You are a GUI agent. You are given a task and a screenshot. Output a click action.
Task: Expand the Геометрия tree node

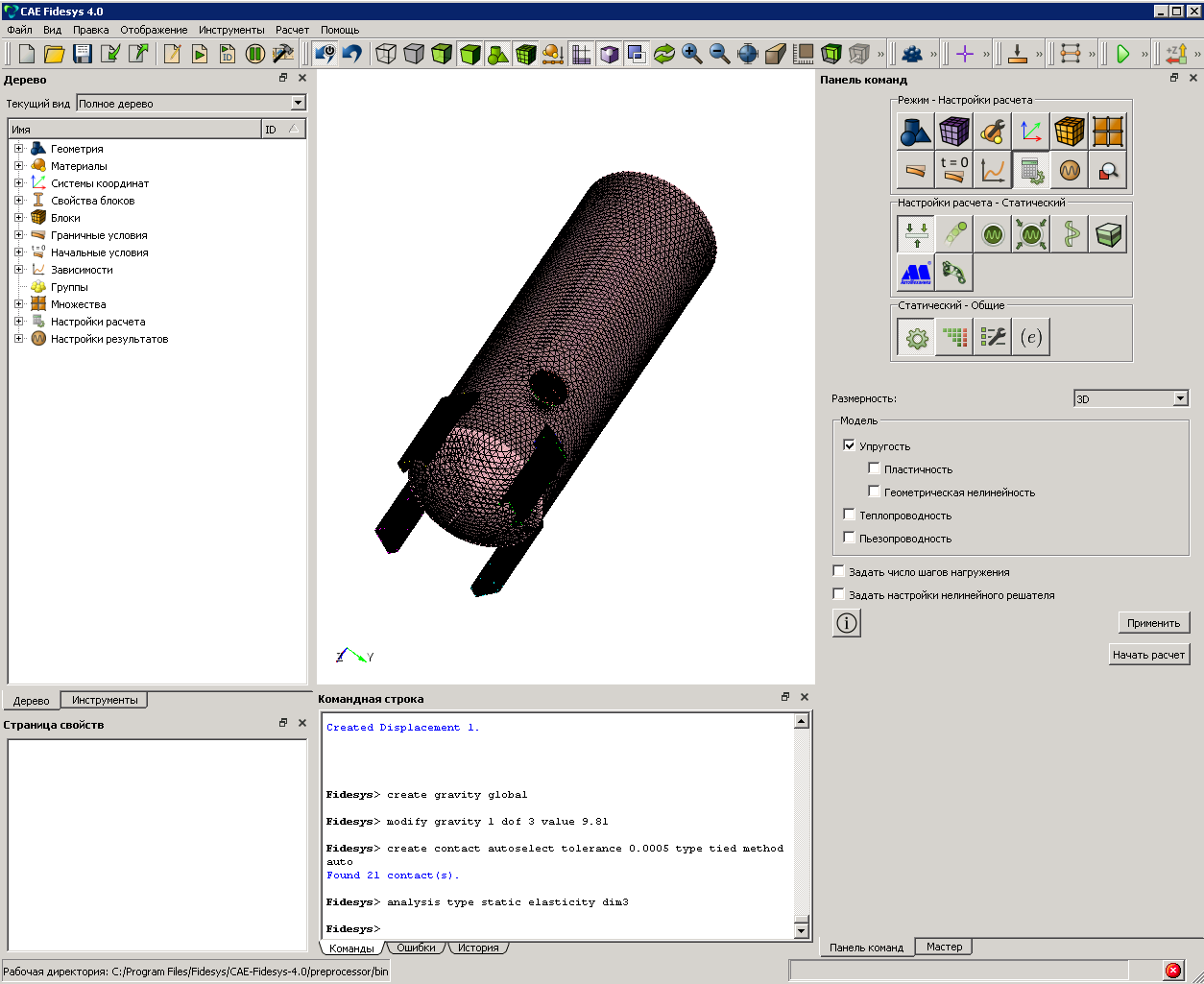(x=18, y=149)
